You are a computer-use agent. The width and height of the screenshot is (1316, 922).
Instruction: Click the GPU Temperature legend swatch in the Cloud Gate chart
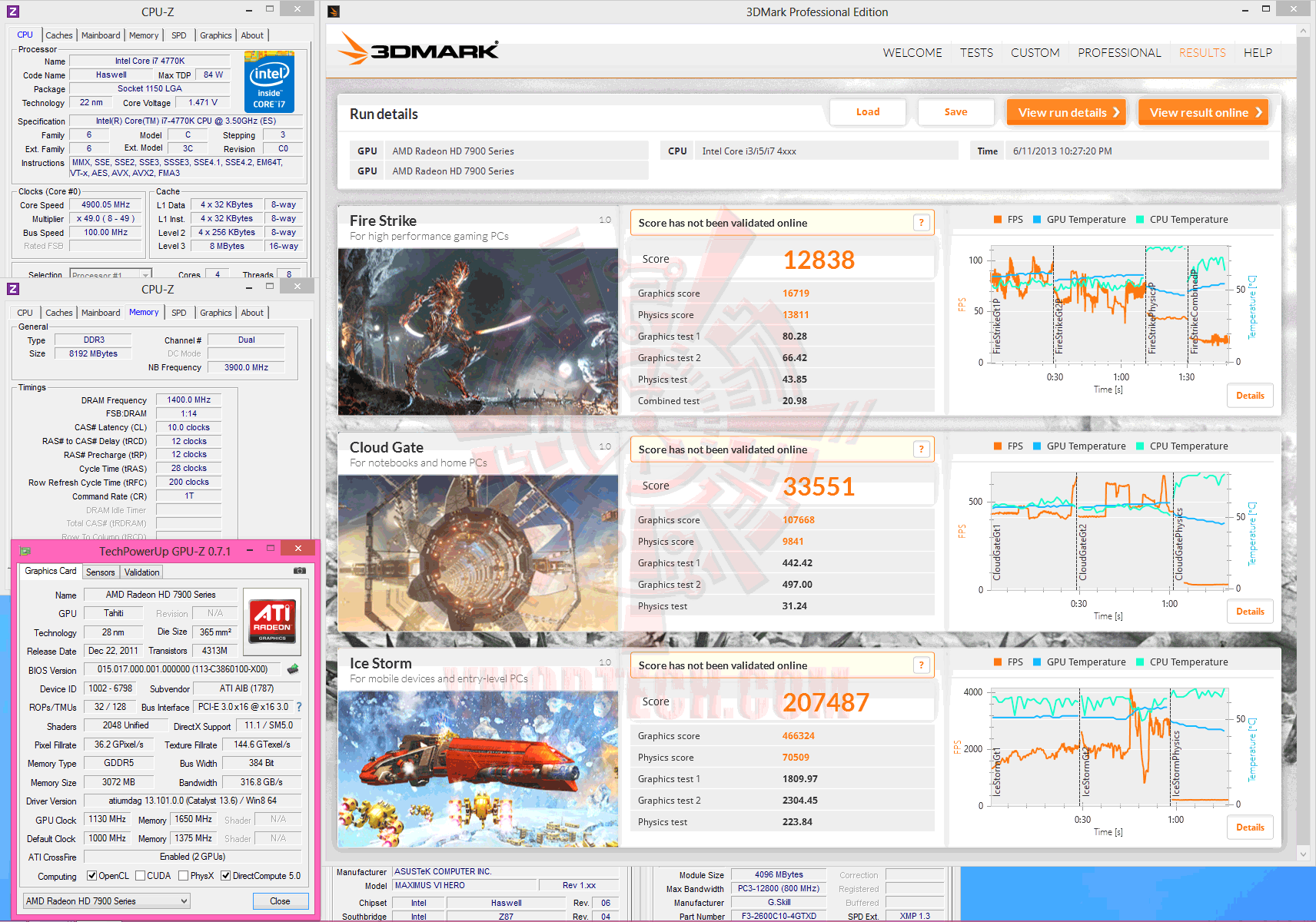pyautogui.click(x=1037, y=446)
